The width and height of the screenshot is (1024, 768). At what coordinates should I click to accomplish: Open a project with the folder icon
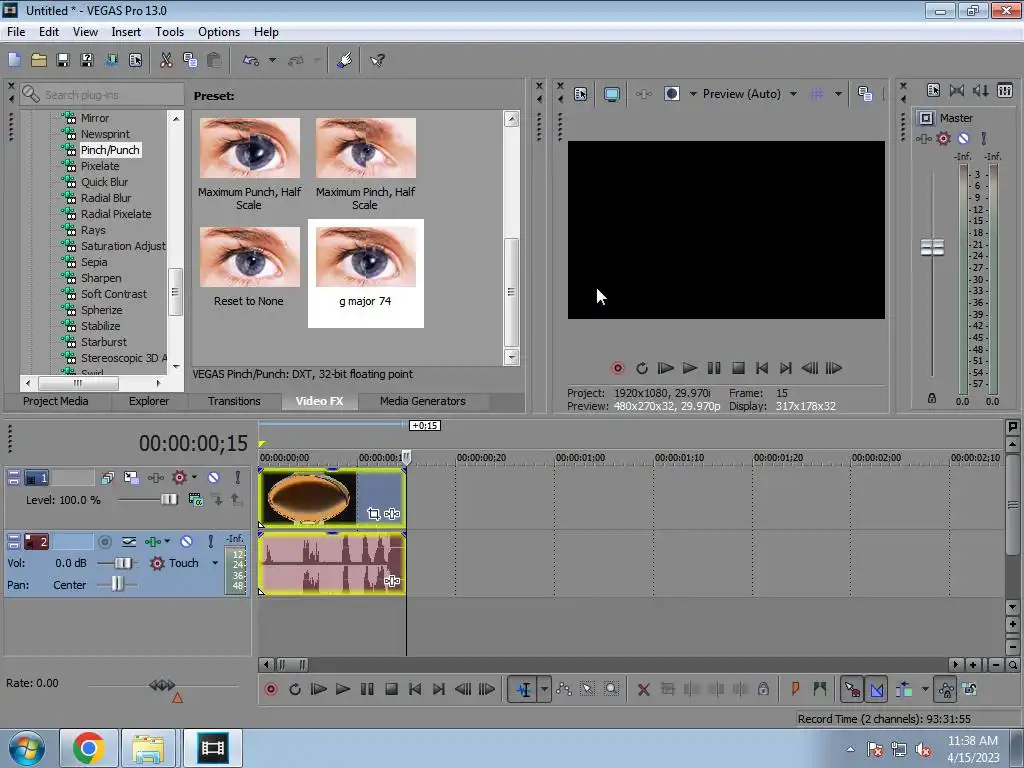[x=39, y=60]
